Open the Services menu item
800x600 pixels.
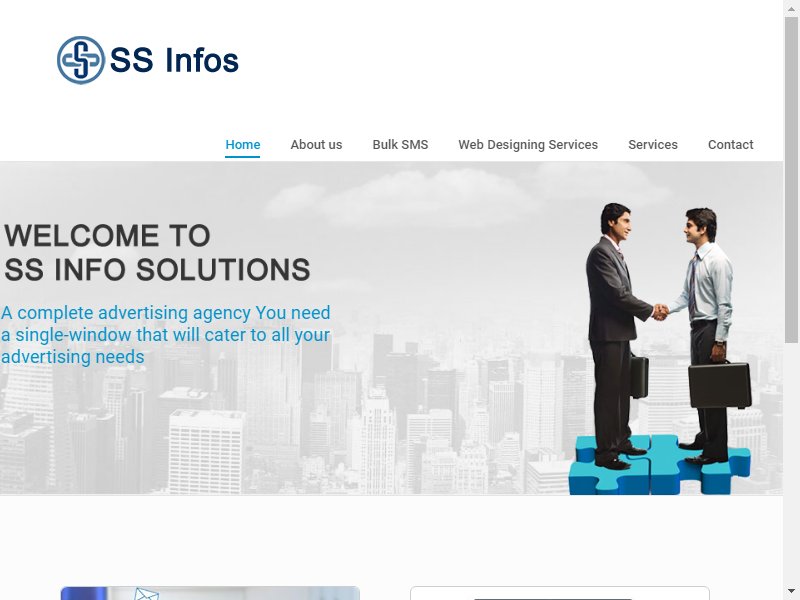click(653, 145)
